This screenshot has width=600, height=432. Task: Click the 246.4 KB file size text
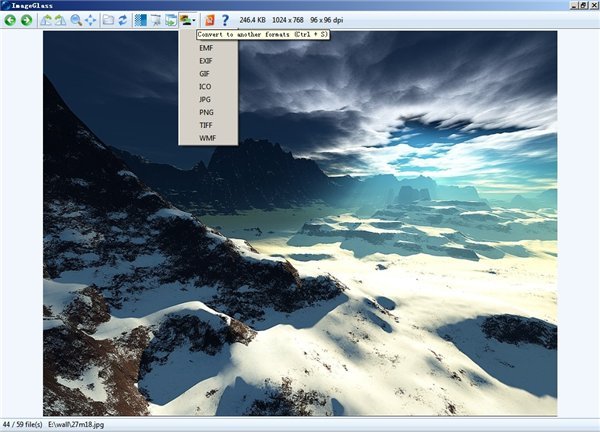pos(252,20)
